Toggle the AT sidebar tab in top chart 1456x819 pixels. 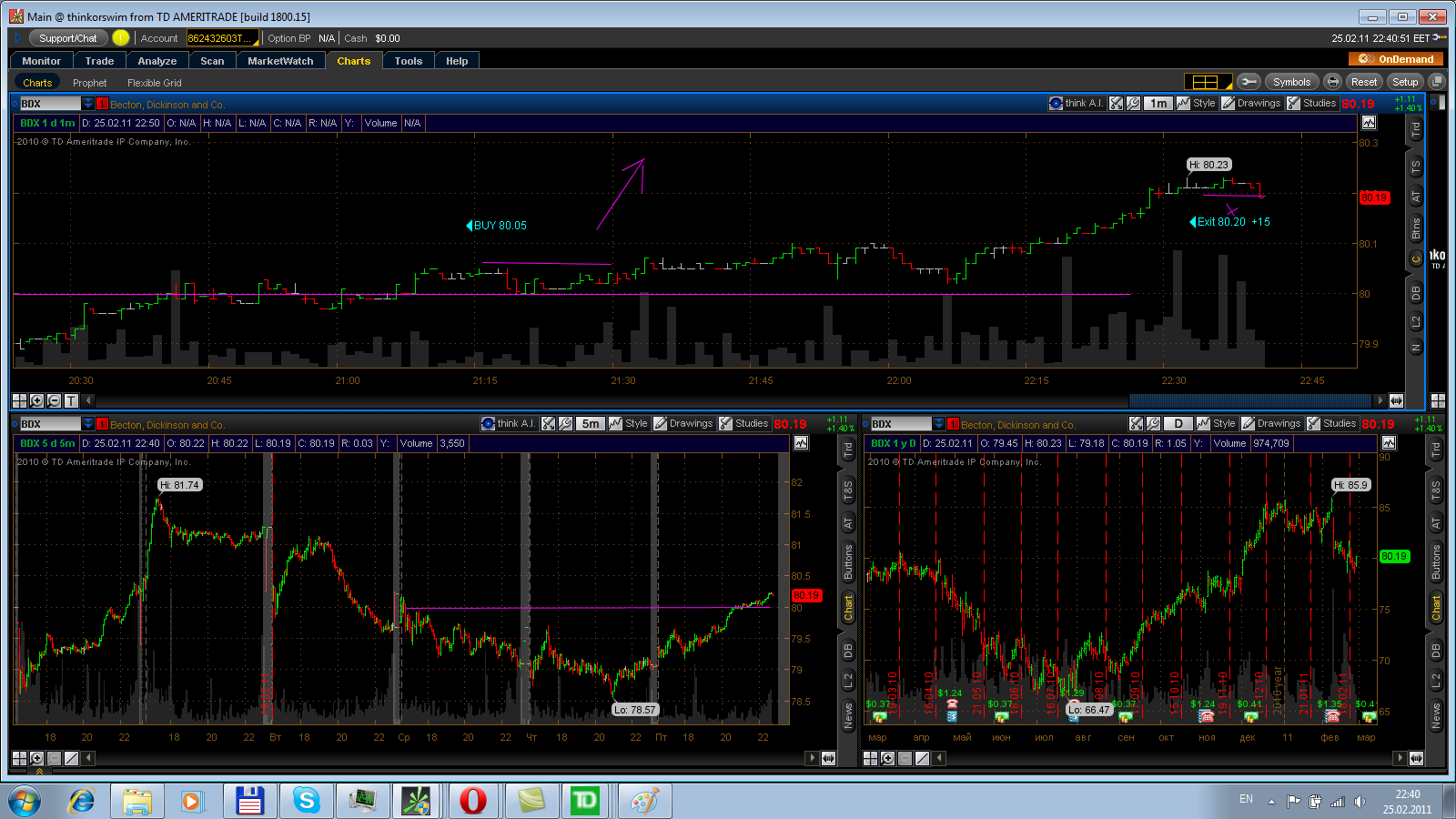coord(1415,197)
